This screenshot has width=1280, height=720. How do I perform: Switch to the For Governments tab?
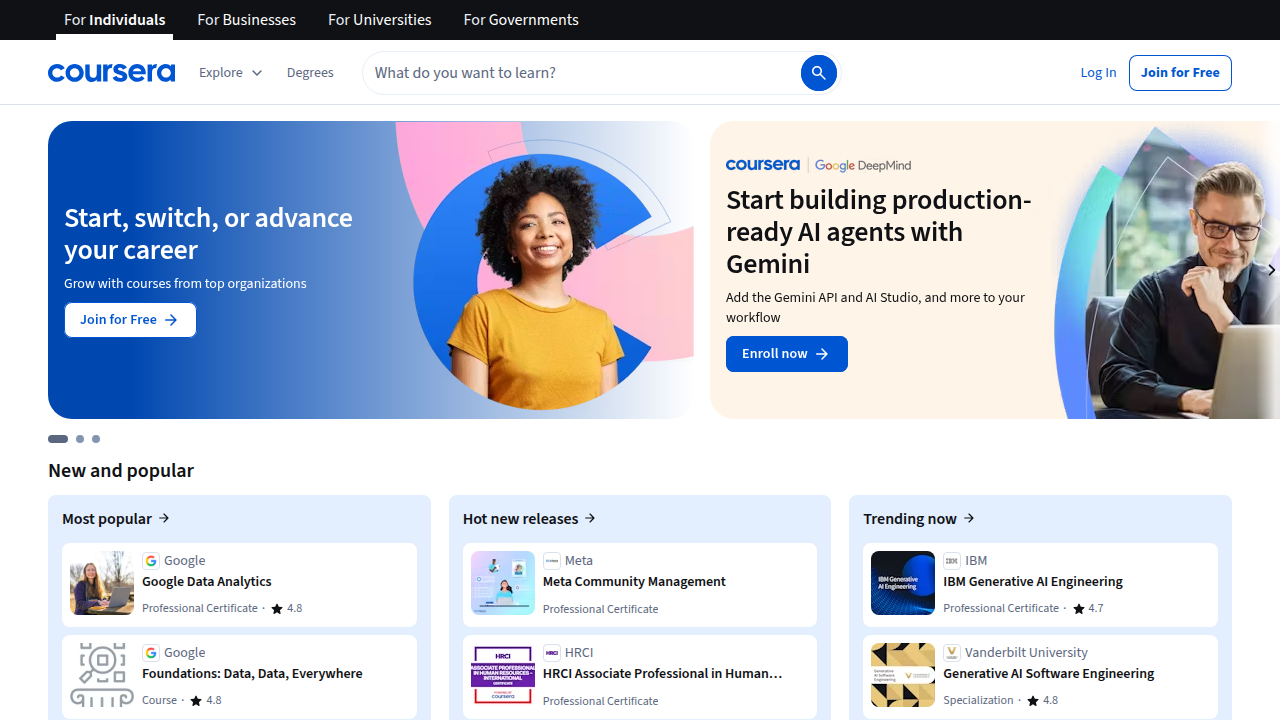521,20
